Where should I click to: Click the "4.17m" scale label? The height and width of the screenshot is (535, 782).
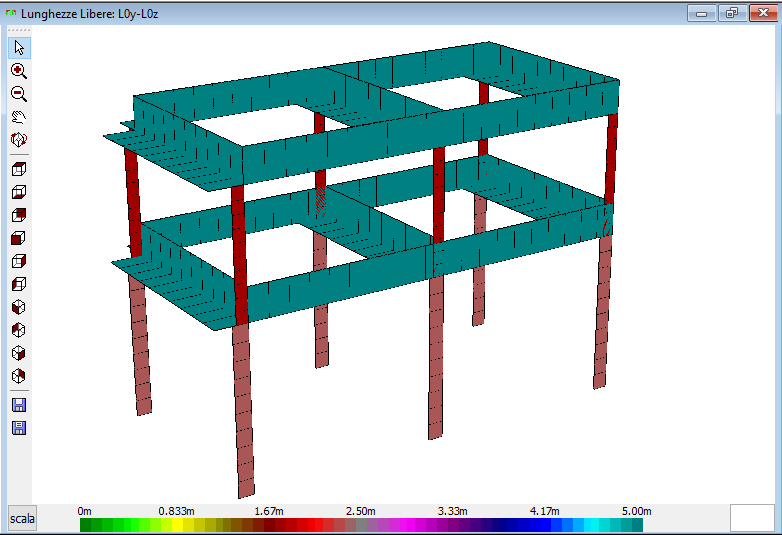[545, 511]
